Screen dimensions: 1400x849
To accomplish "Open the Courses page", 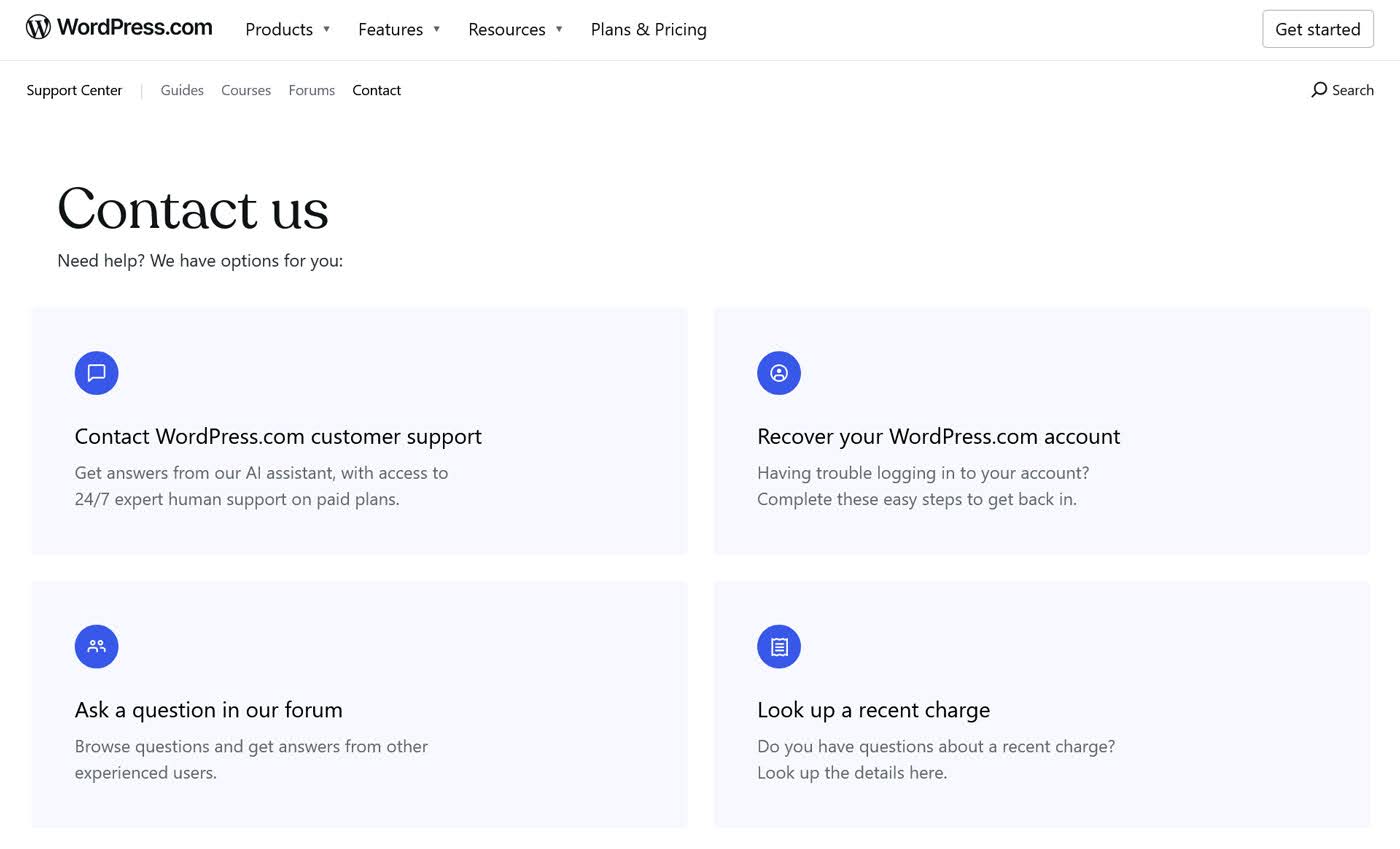I will point(246,90).
